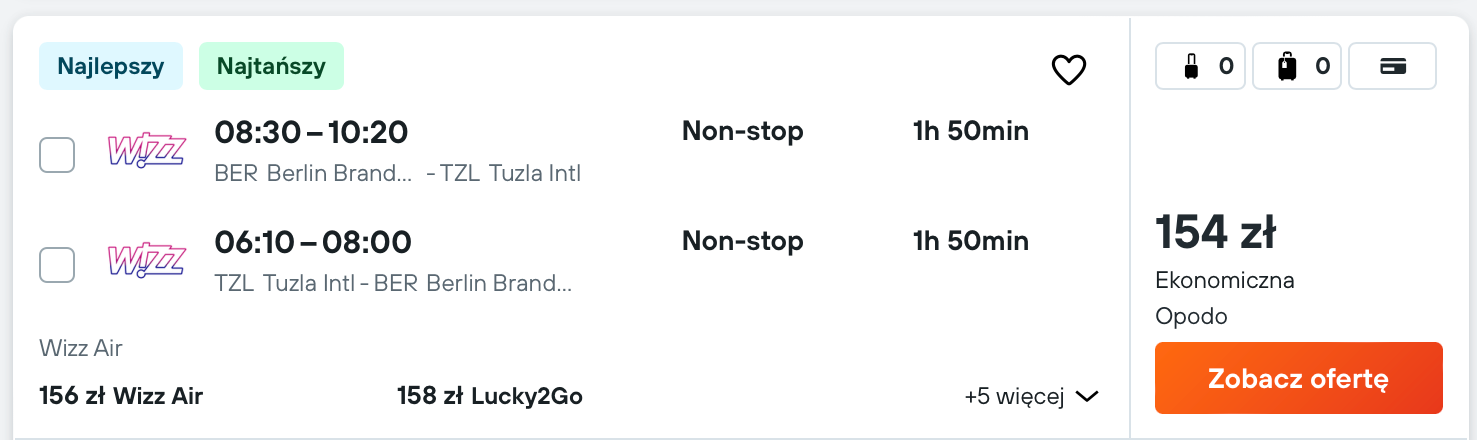The image size is (1477, 440).
Task: Click the cabin bag allowance icon
Action: (1190, 67)
